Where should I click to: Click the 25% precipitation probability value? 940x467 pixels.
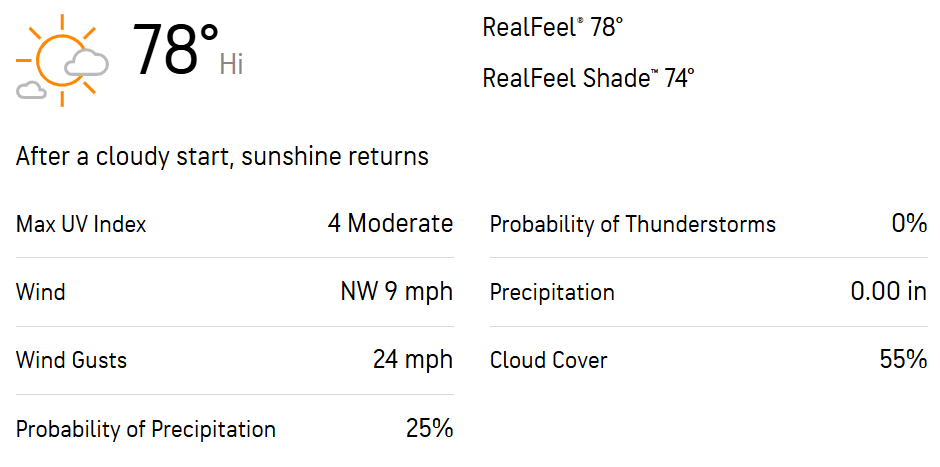[430, 428]
